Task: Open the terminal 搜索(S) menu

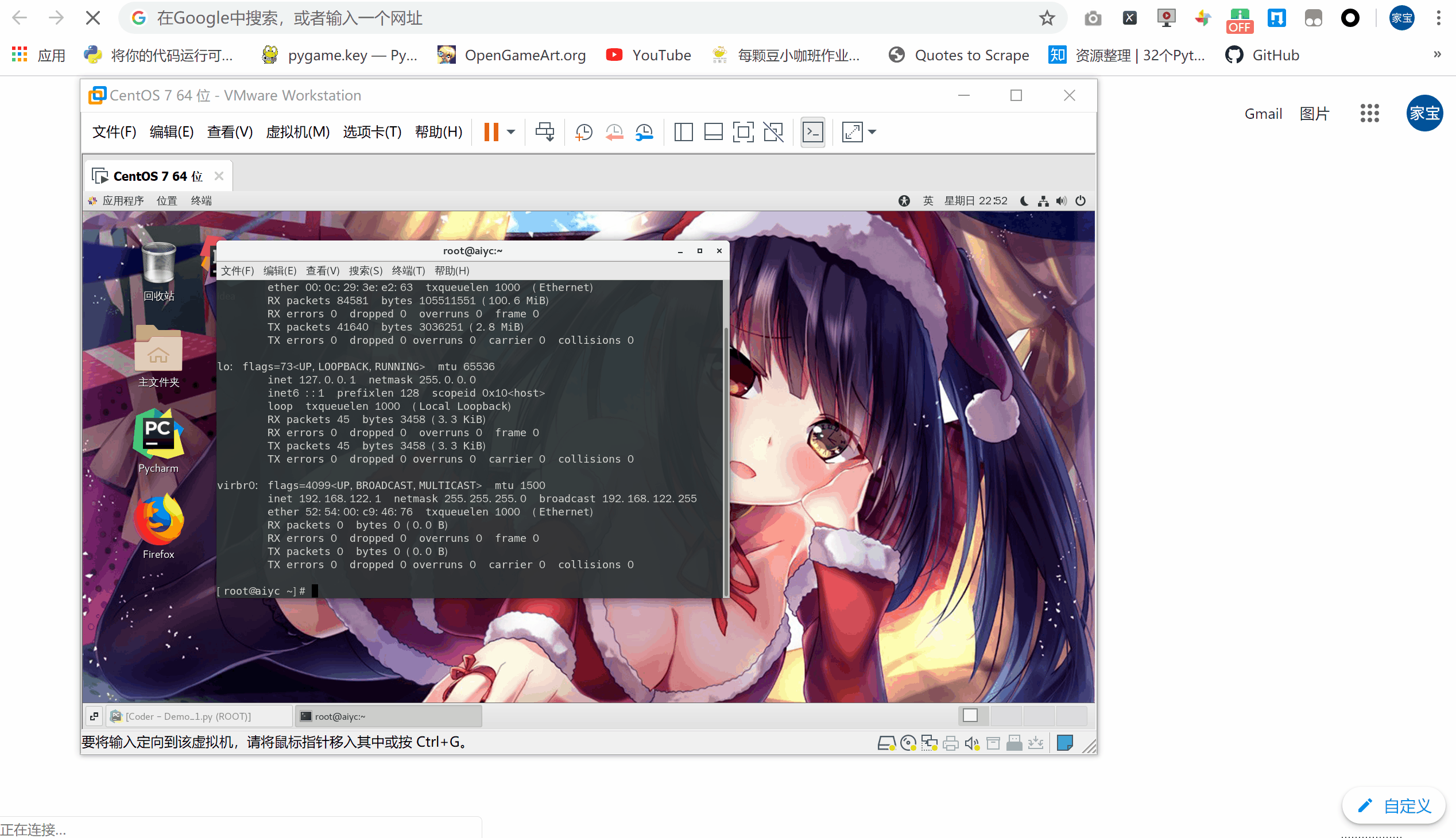Action: point(365,270)
